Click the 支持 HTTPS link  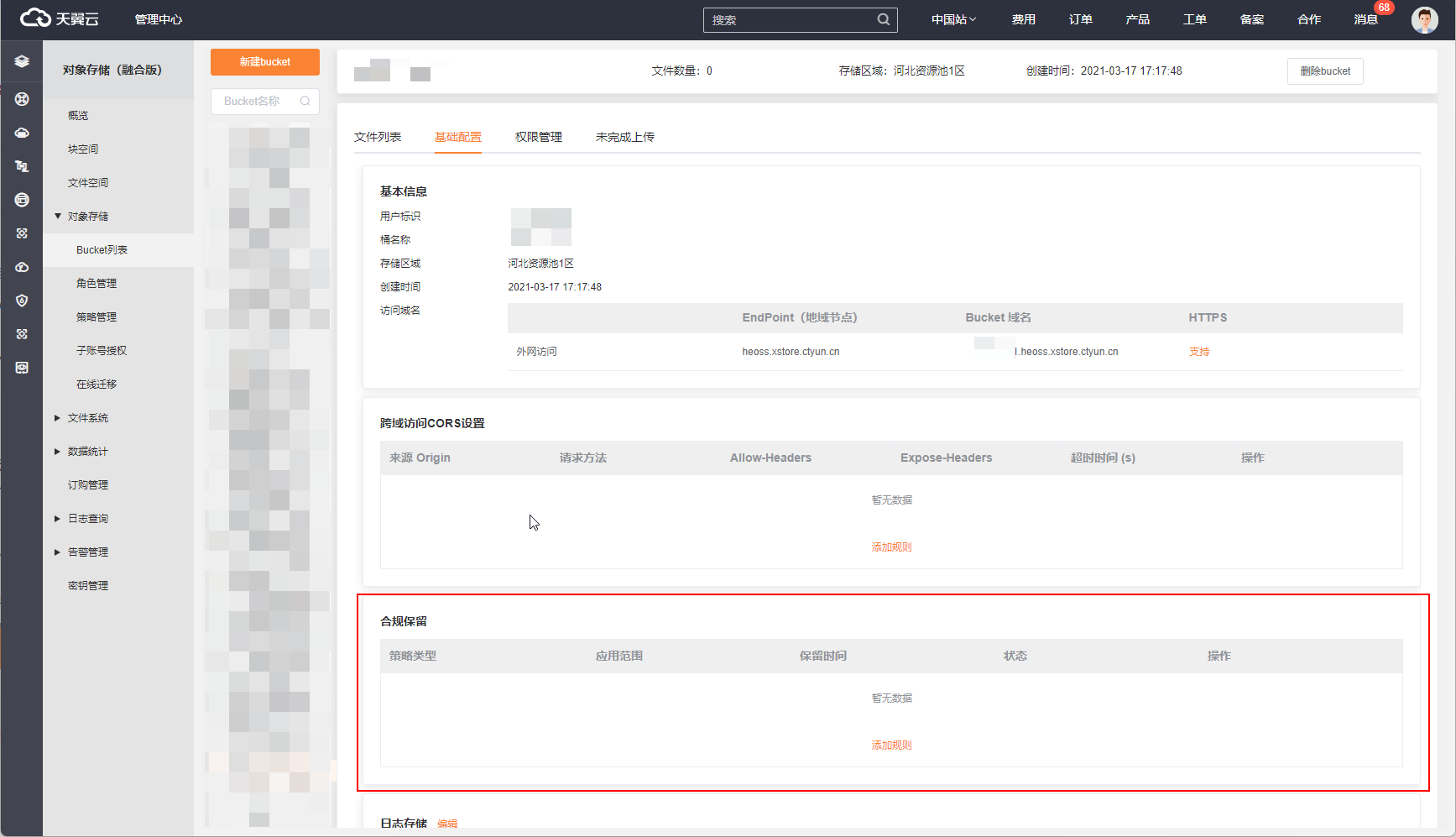click(1199, 352)
